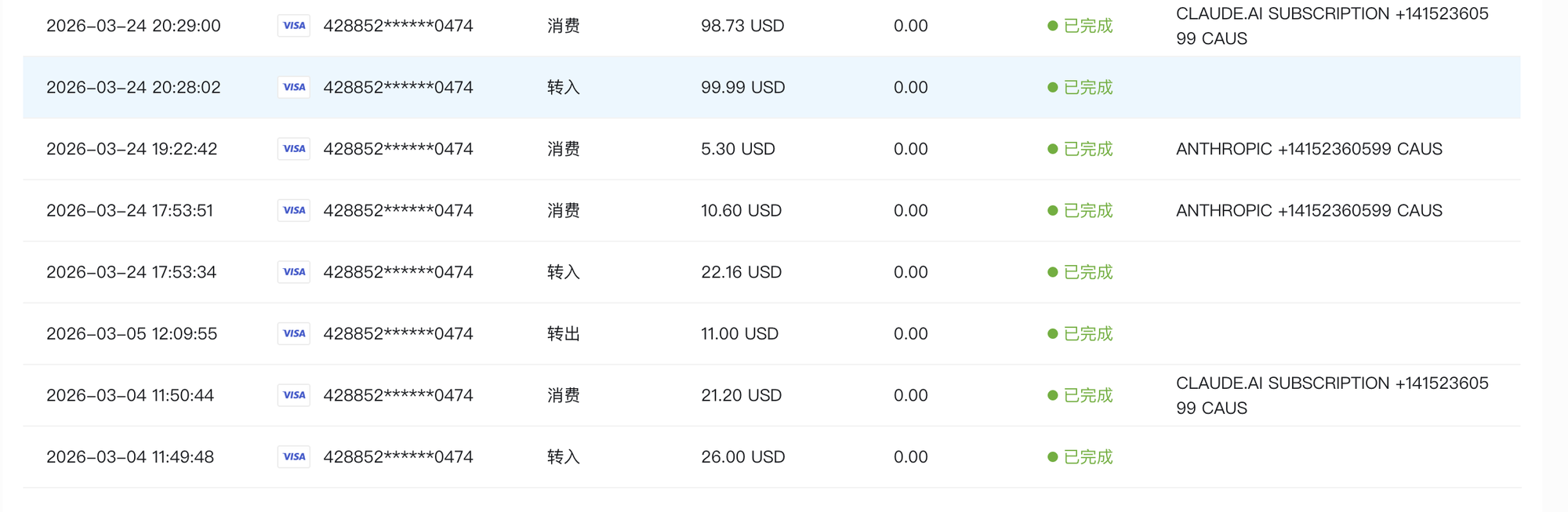Click the VISA badge in the 10.60 USD row

(294, 210)
